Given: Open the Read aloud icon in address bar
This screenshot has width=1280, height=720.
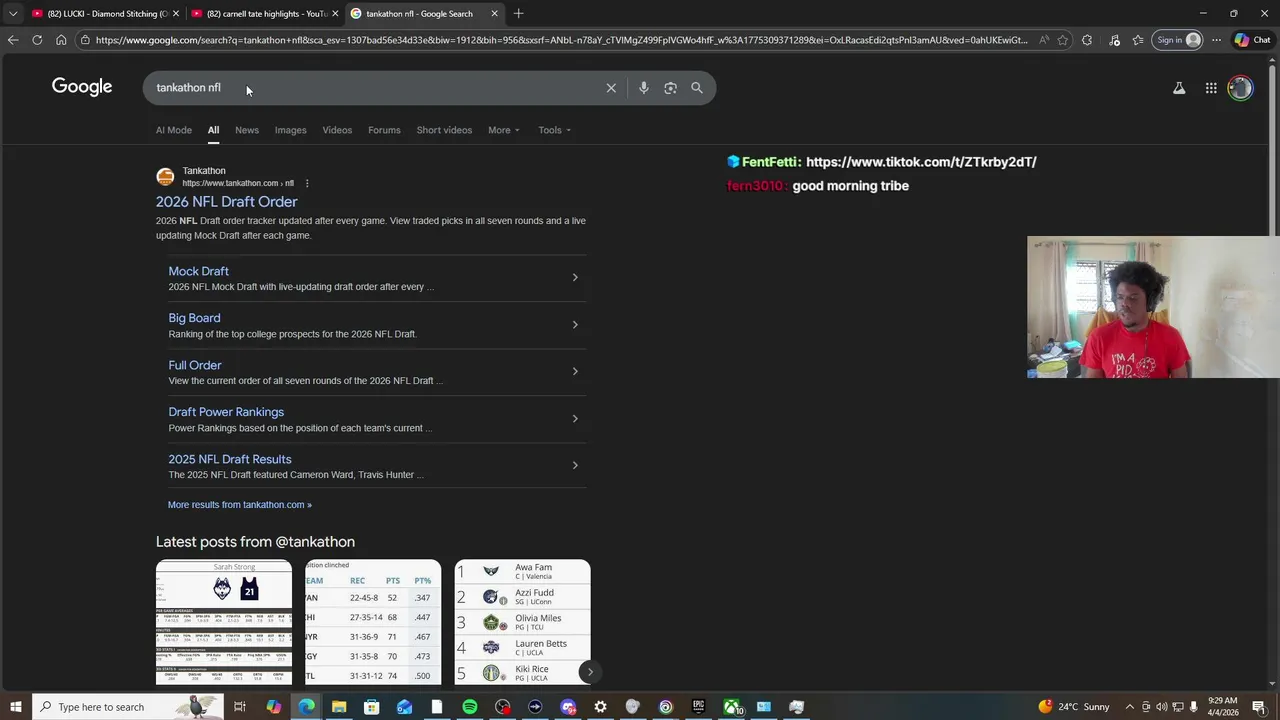Looking at the screenshot, I should coord(1043,40).
